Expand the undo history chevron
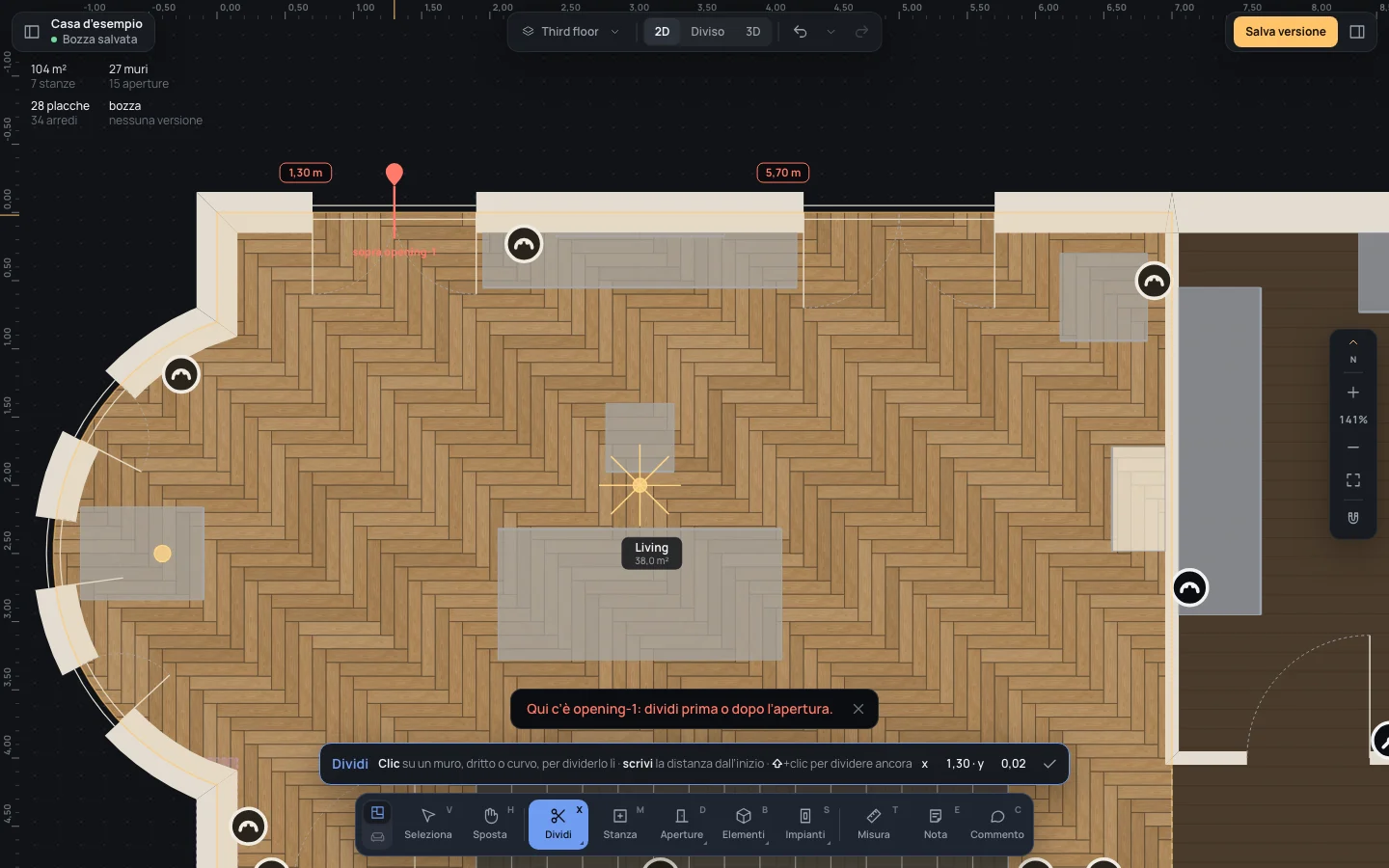This screenshot has height=868, width=1389. tap(831, 32)
